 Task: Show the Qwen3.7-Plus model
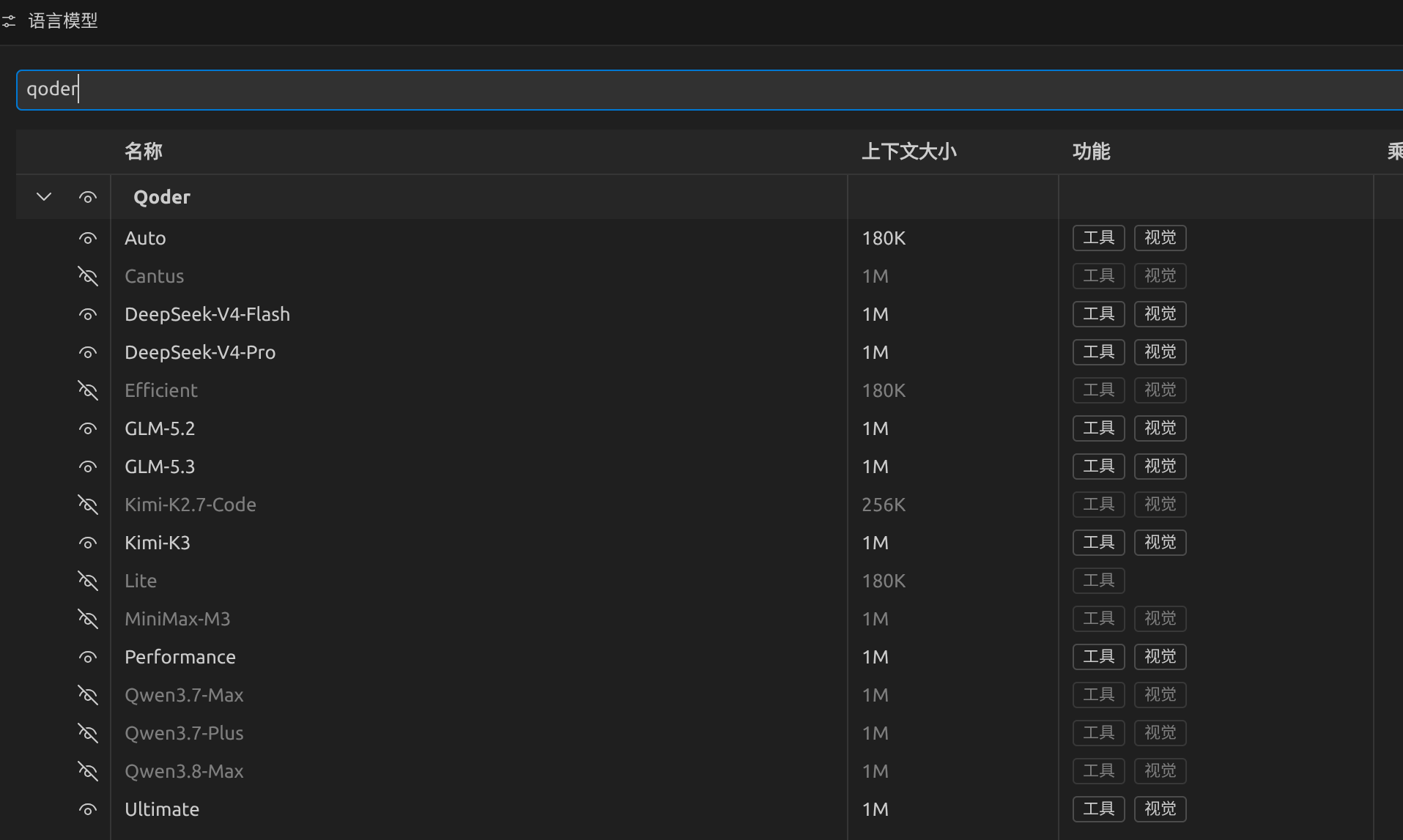[88, 733]
